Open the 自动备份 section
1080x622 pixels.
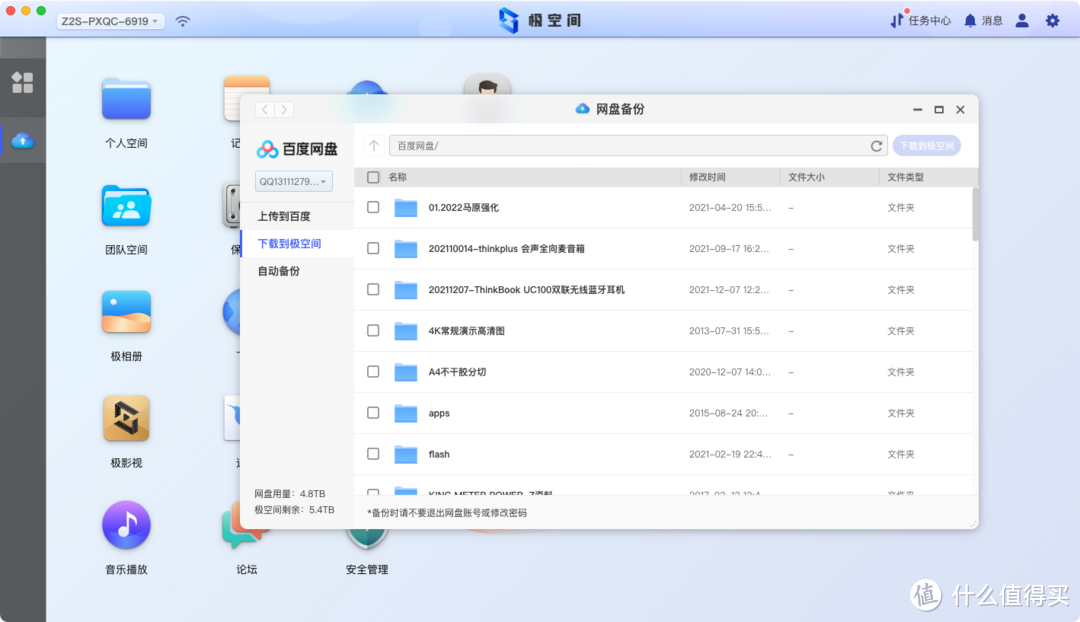click(x=277, y=270)
